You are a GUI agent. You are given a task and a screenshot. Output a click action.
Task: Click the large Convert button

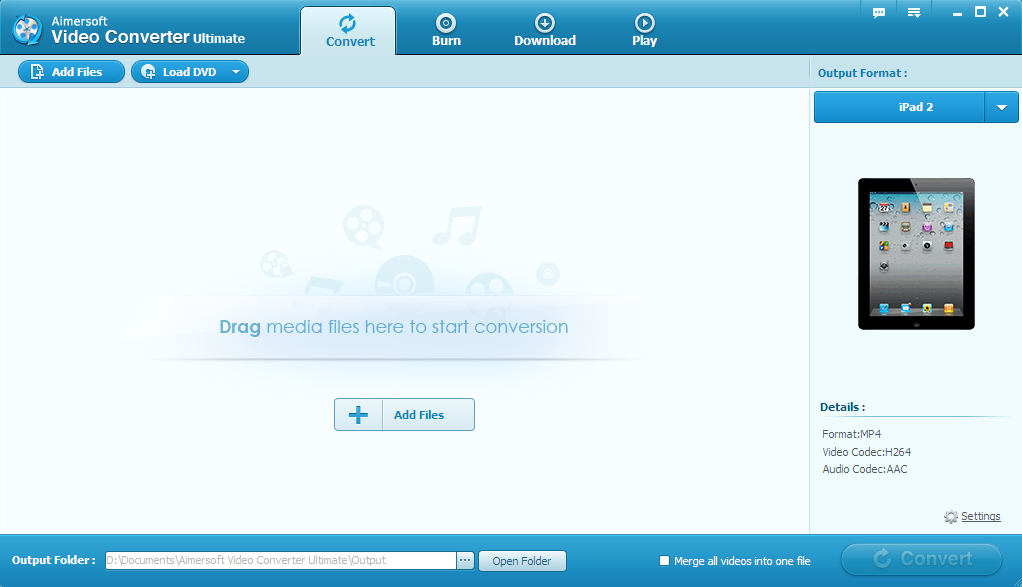[921, 559]
